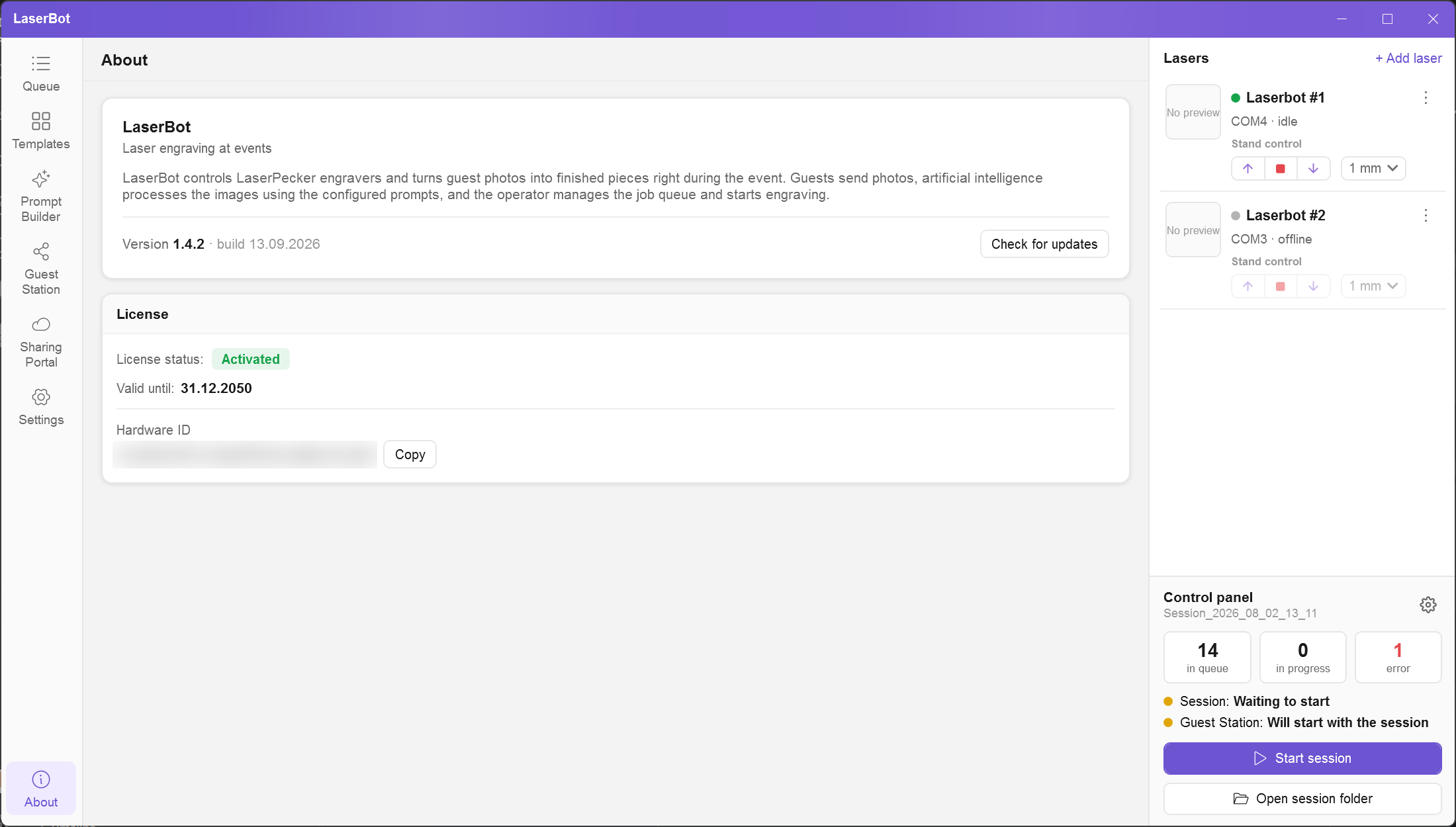Lower stand for Laserbot #2
The width and height of the screenshot is (1456, 827).
click(x=1314, y=286)
